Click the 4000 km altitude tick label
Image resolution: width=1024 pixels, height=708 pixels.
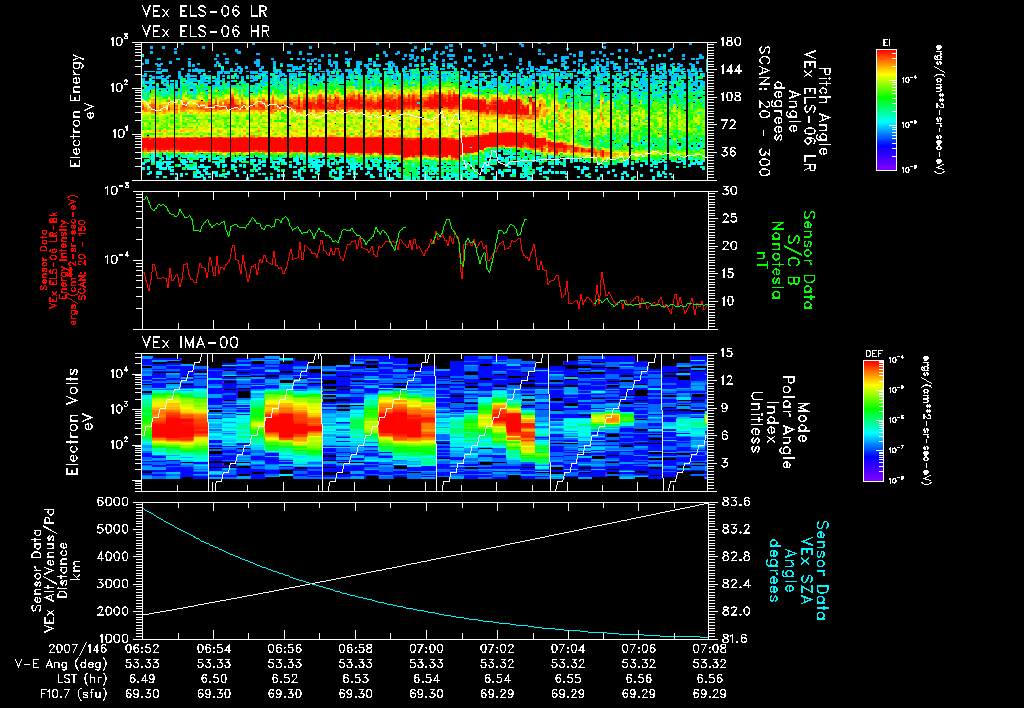112,556
